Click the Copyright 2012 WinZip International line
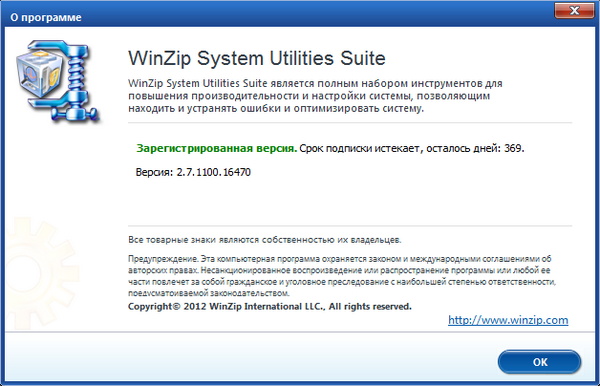 270,306
